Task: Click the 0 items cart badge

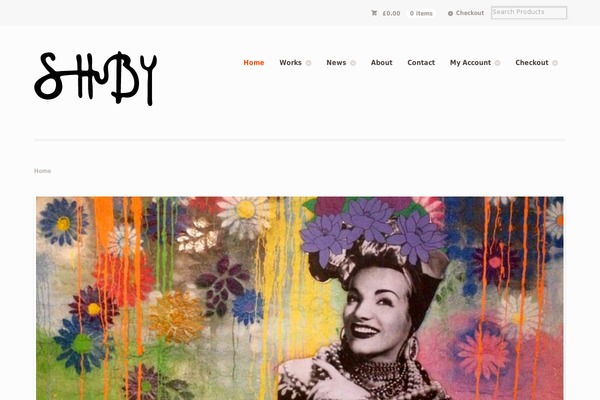Action: tap(421, 13)
